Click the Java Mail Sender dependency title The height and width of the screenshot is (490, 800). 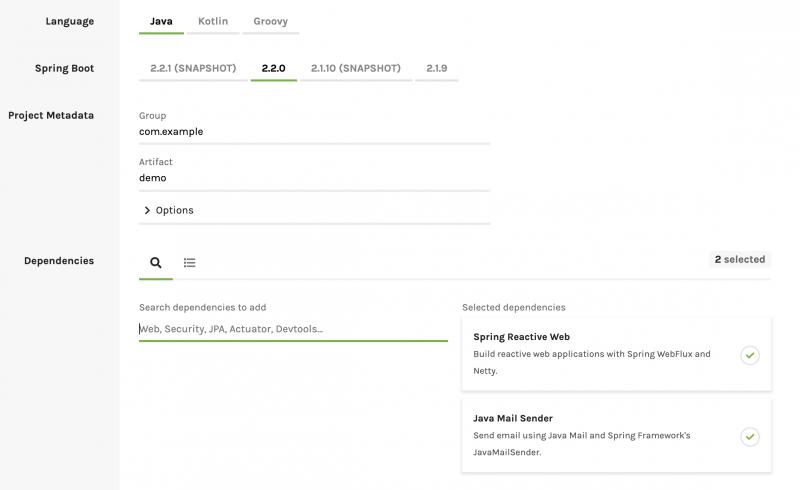[513, 418]
